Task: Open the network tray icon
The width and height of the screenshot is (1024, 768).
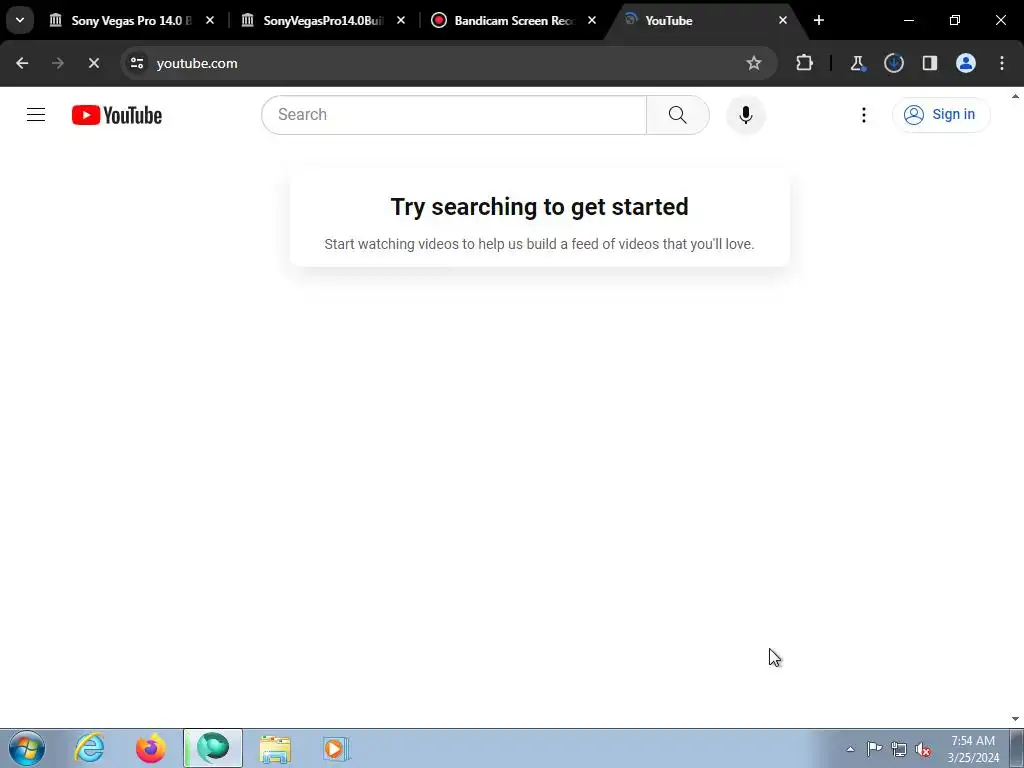Action: 899,749
